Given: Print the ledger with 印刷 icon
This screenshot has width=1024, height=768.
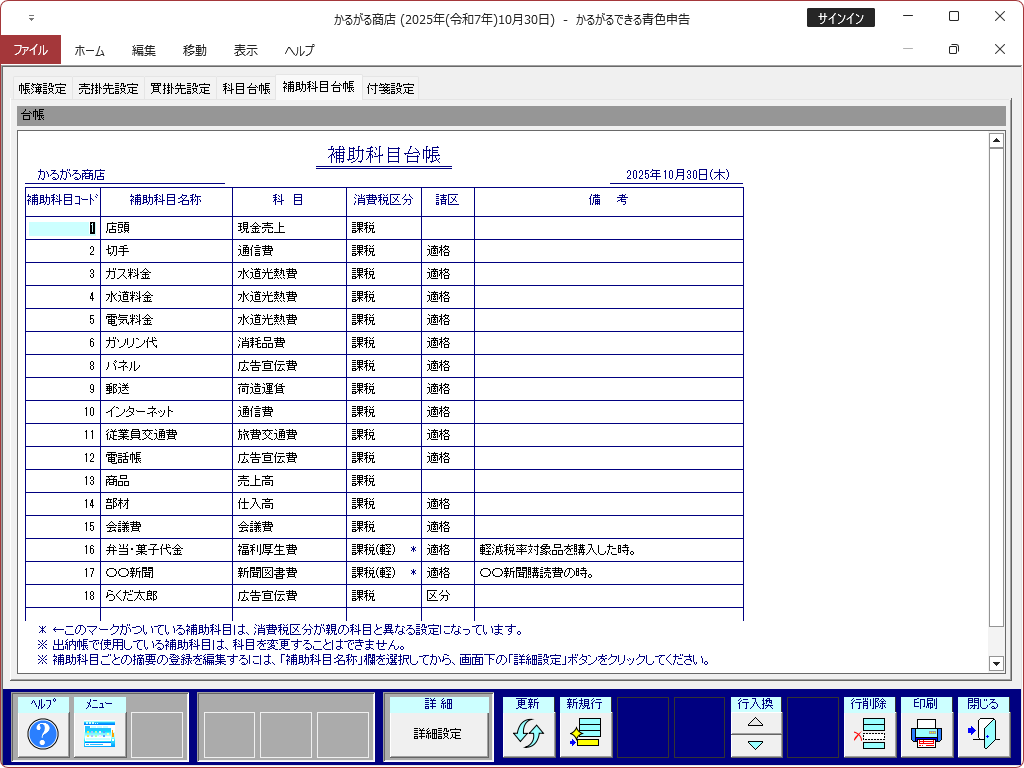Looking at the screenshot, I should (926, 735).
